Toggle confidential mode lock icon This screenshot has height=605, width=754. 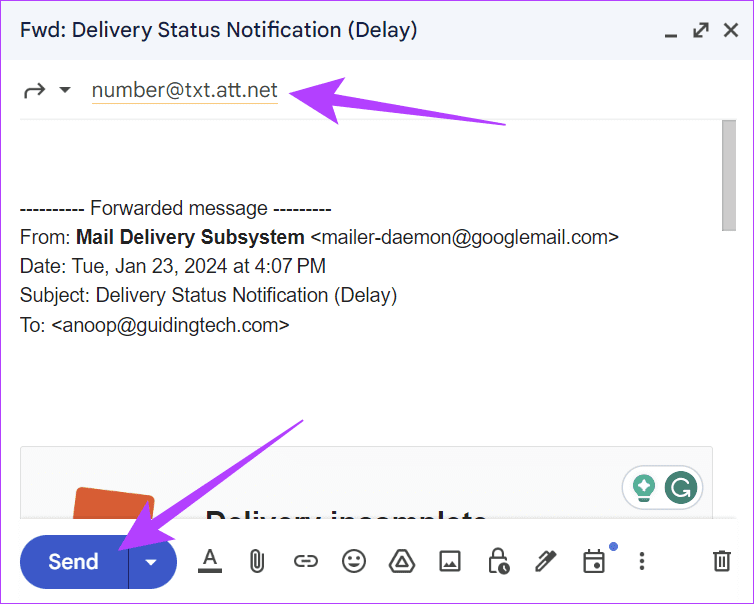[x=497, y=562]
